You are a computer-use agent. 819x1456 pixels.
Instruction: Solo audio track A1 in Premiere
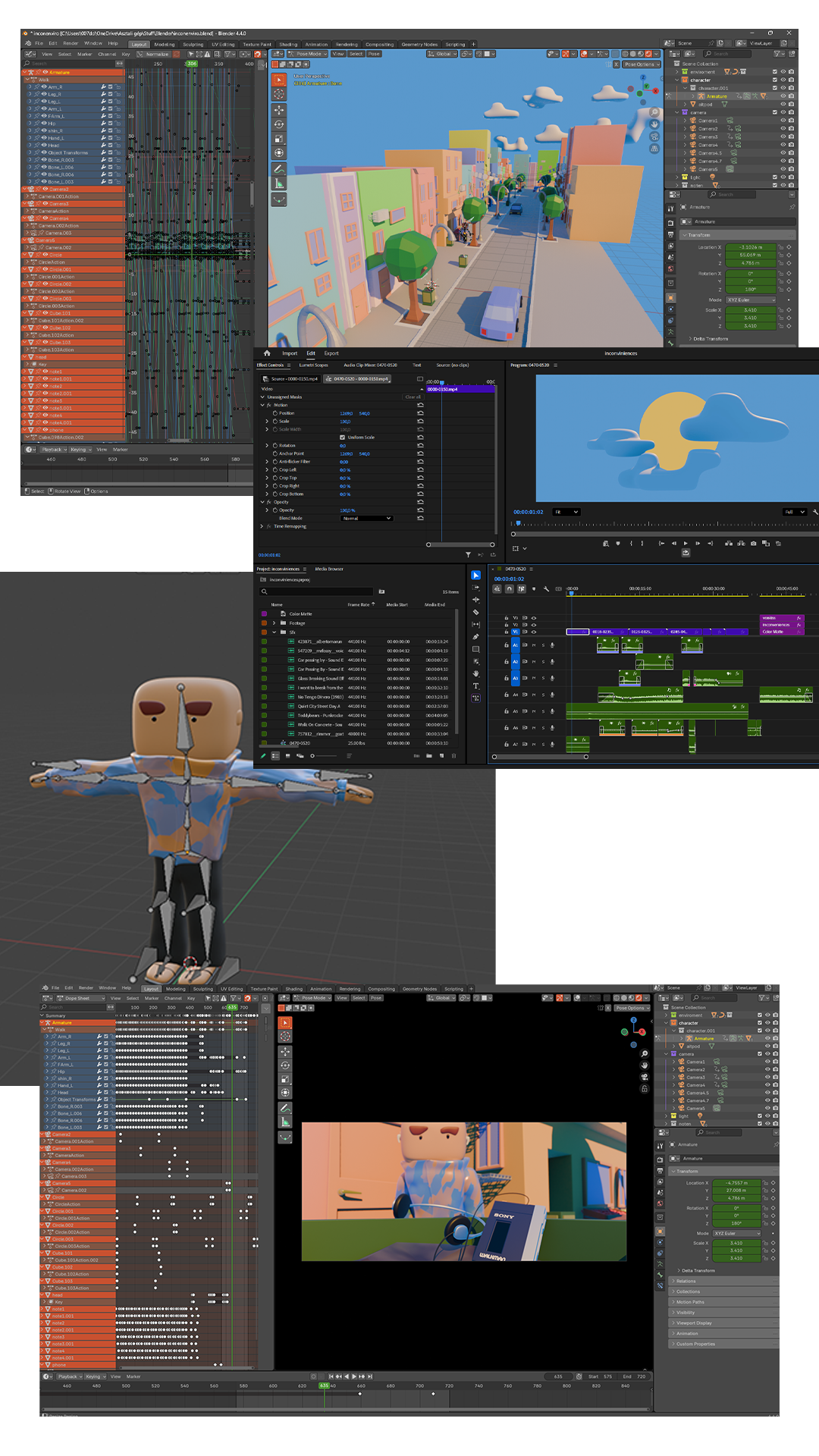pos(543,645)
